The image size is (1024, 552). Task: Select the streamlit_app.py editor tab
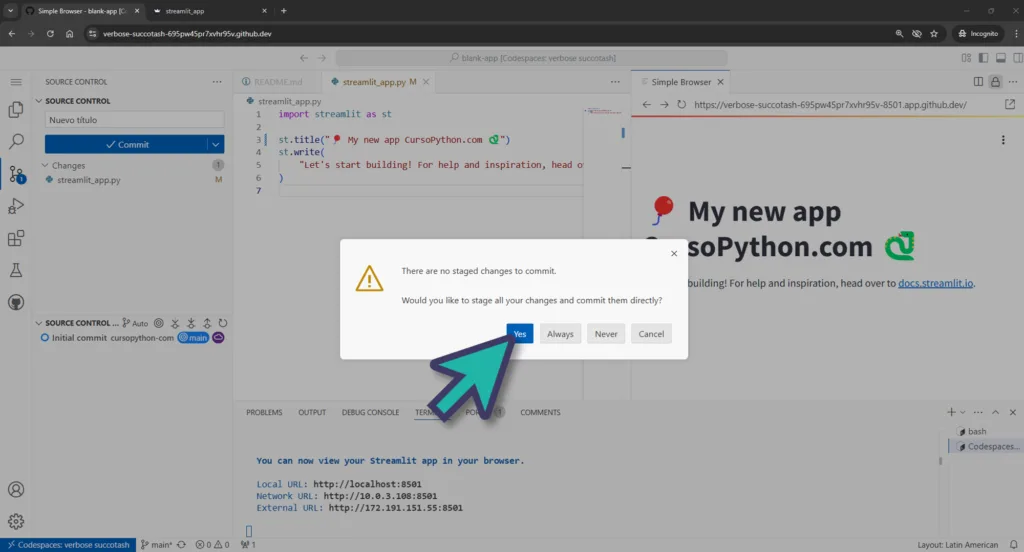[x=374, y=82]
